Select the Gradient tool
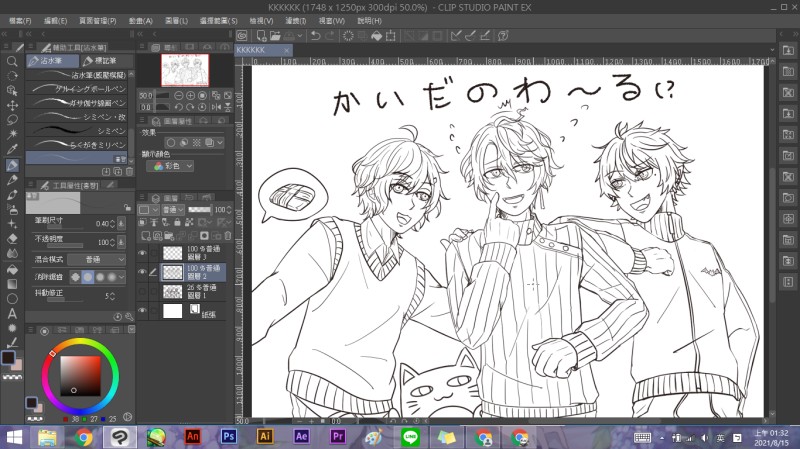 pyautogui.click(x=12, y=284)
